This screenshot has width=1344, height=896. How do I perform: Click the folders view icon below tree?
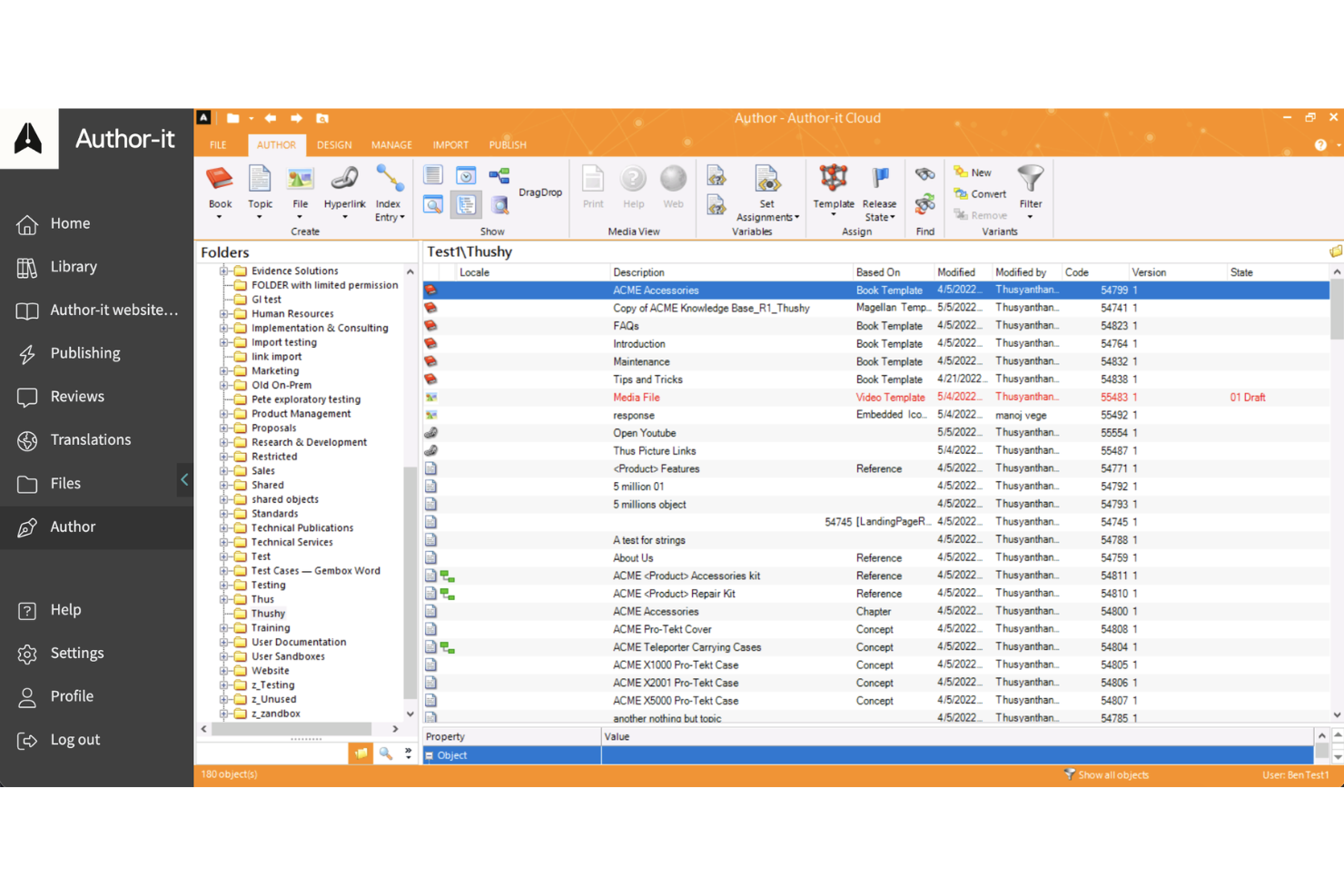(361, 753)
